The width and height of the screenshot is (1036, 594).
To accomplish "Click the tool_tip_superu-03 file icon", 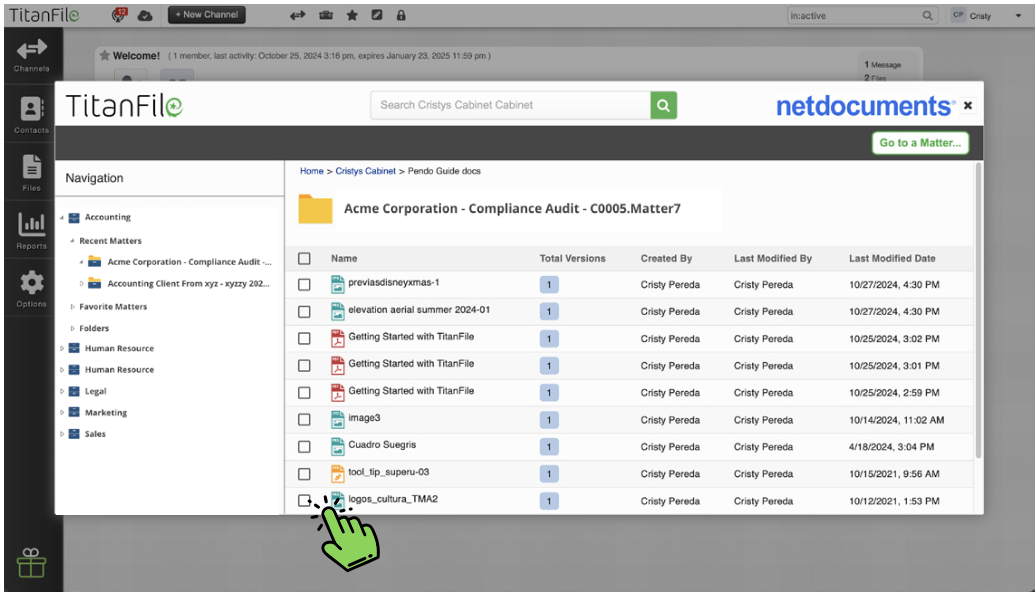I will [338, 474].
